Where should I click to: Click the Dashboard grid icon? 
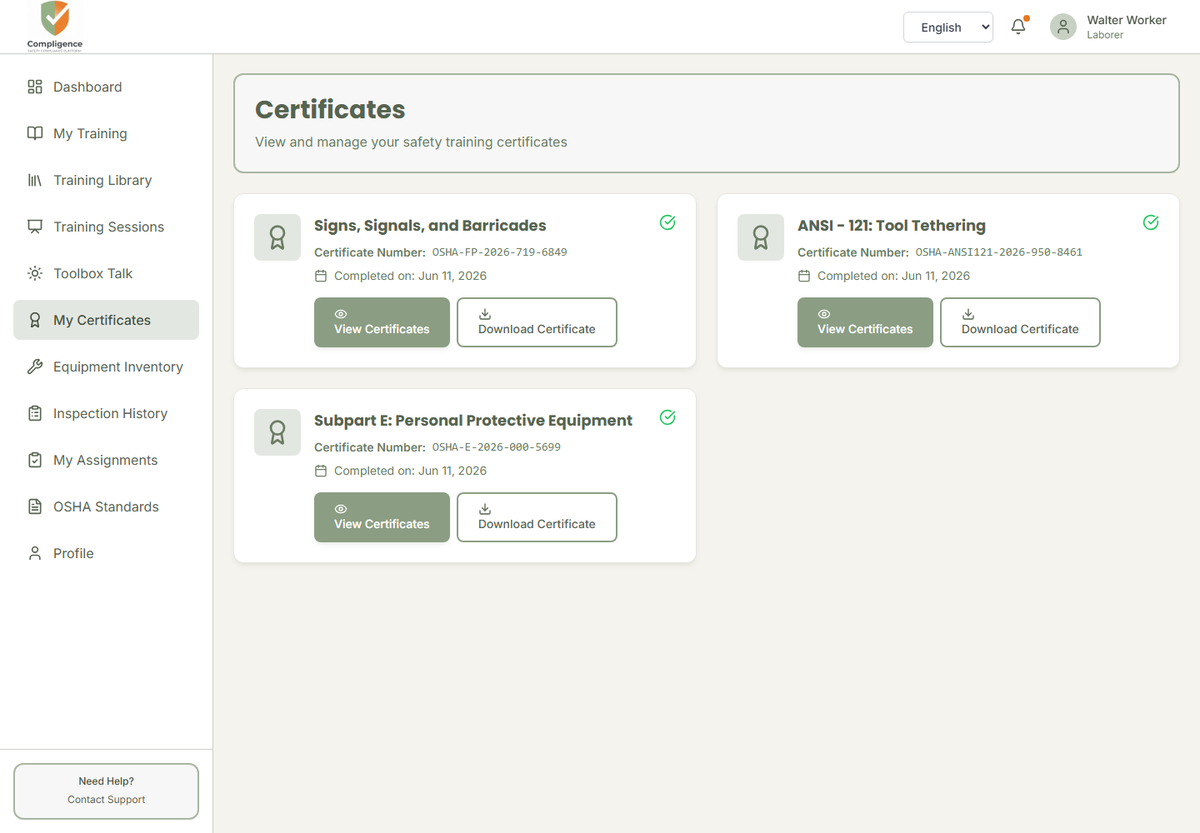[x=35, y=87]
